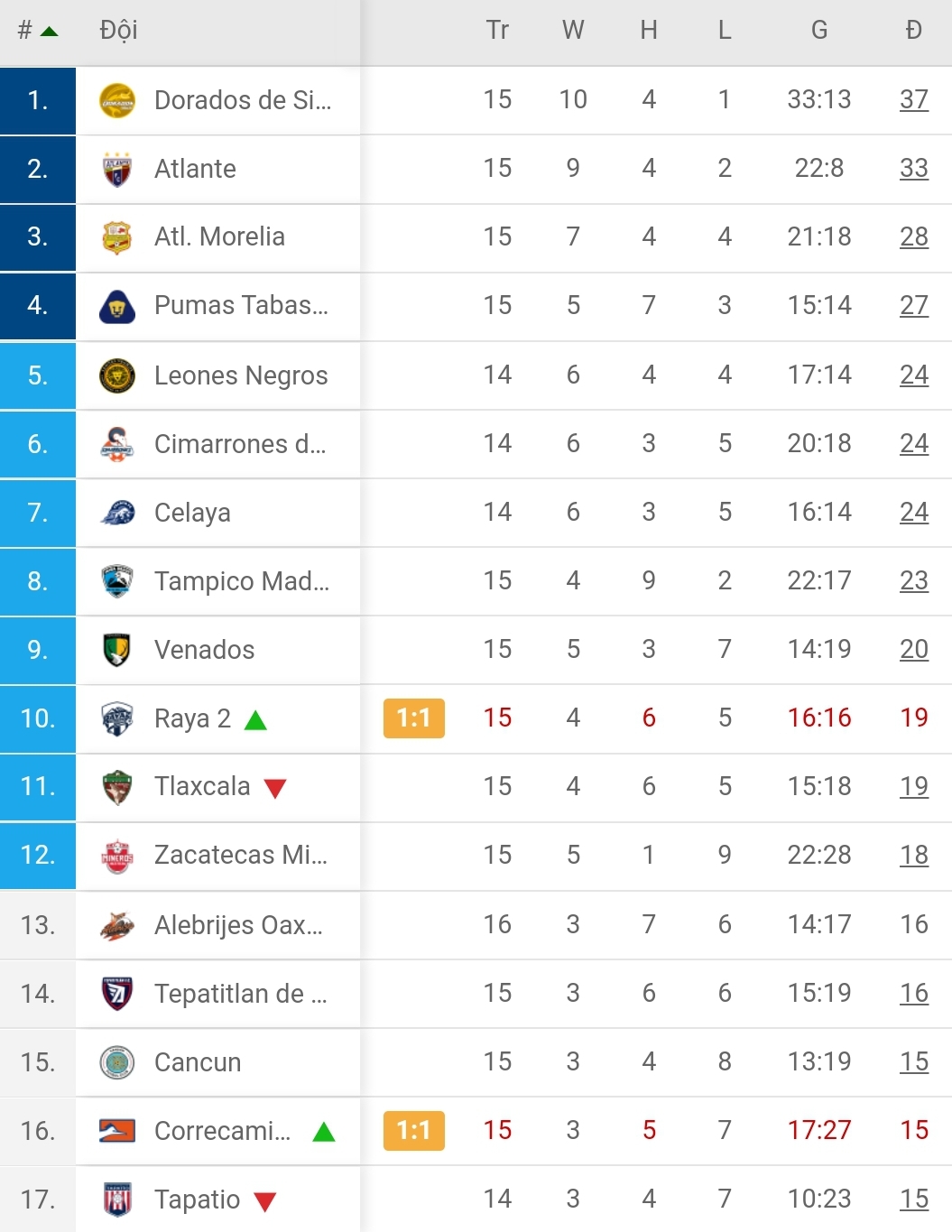The width and height of the screenshot is (952, 1232).
Task: Click the Atlante club crest
Action: tap(117, 169)
